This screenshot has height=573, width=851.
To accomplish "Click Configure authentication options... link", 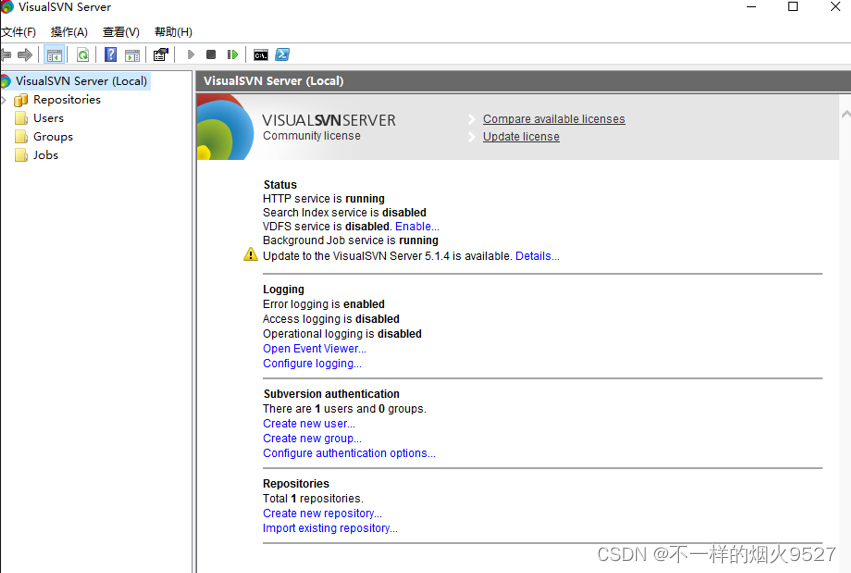I will coord(349,453).
